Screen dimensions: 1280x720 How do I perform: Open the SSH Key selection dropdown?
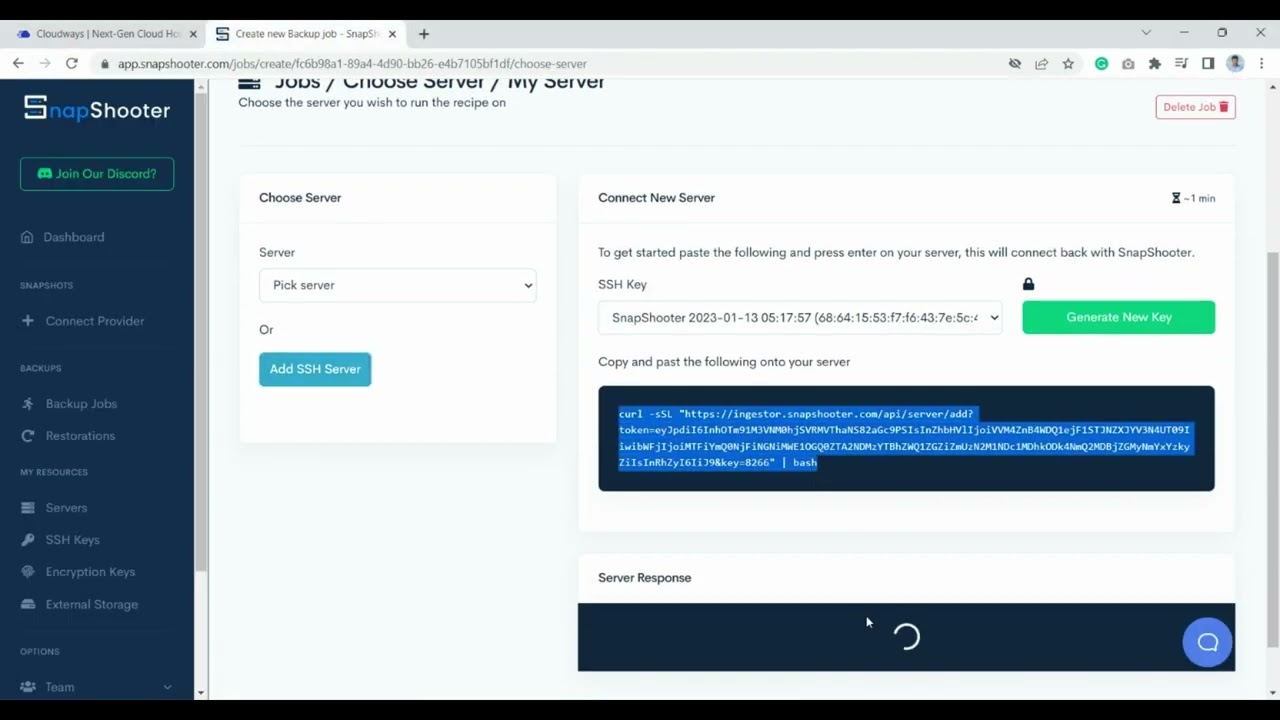point(800,317)
